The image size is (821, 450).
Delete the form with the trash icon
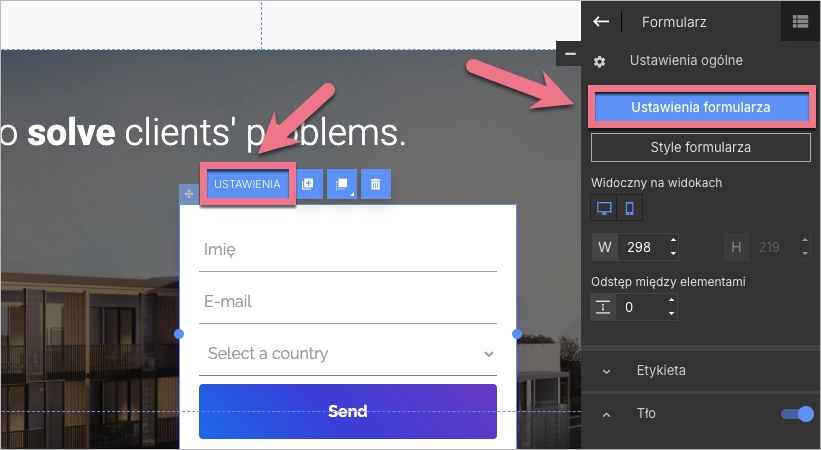click(376, 184)
